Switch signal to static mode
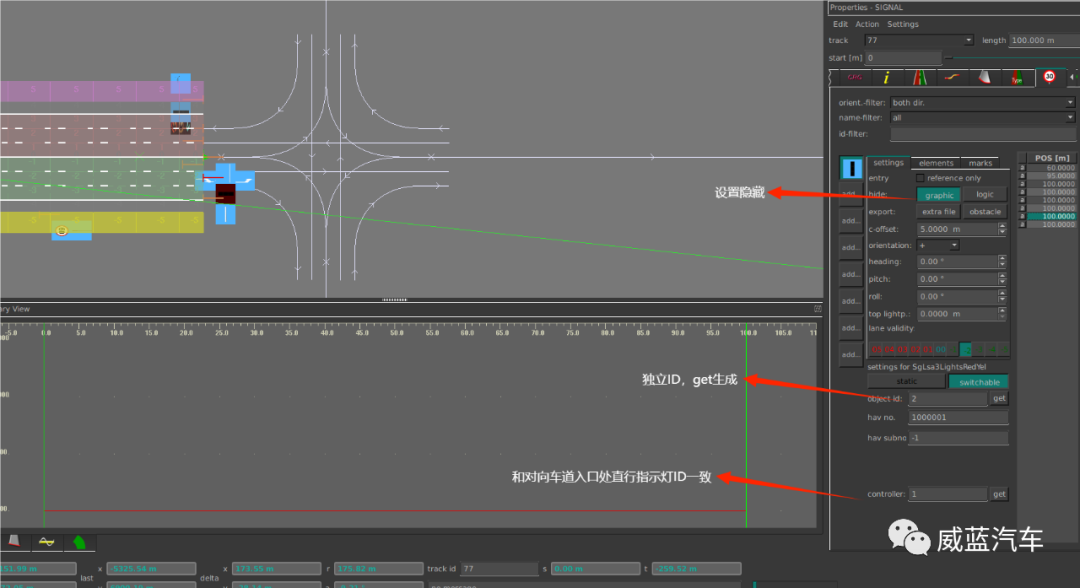Viewport: 1080px width, 588px height. coord(904,381)
